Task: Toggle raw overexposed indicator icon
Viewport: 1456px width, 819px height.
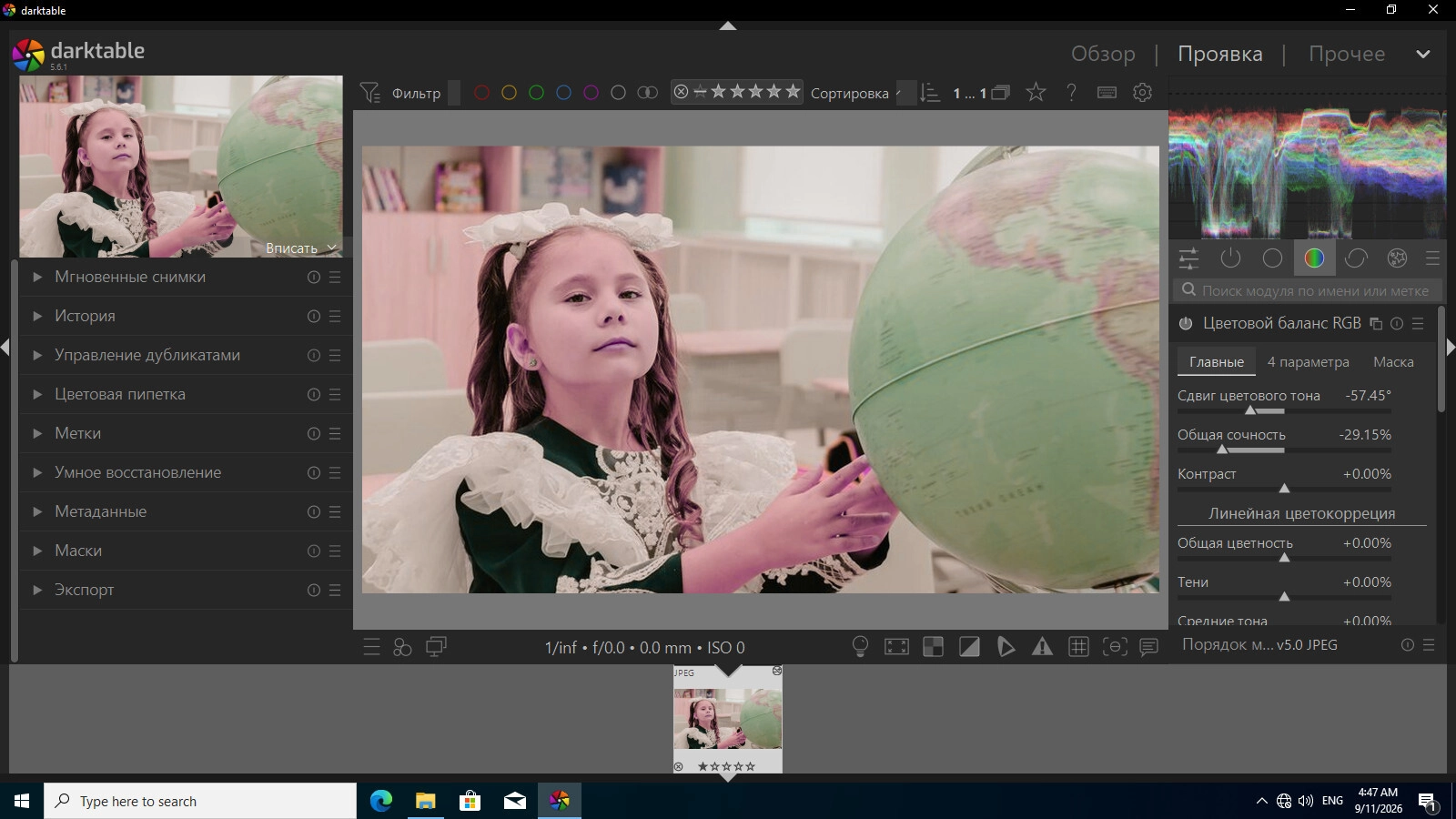Action: (x=933, y=647)
